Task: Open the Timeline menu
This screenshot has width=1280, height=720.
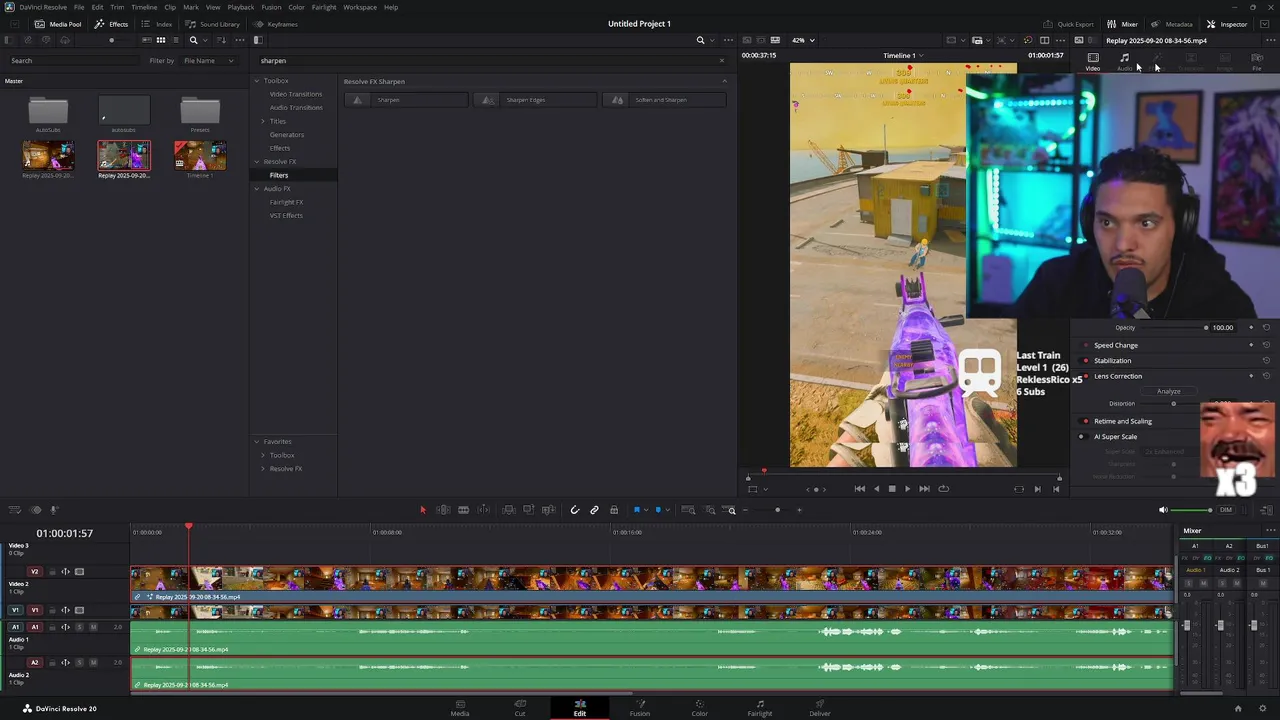Action: 144,7
